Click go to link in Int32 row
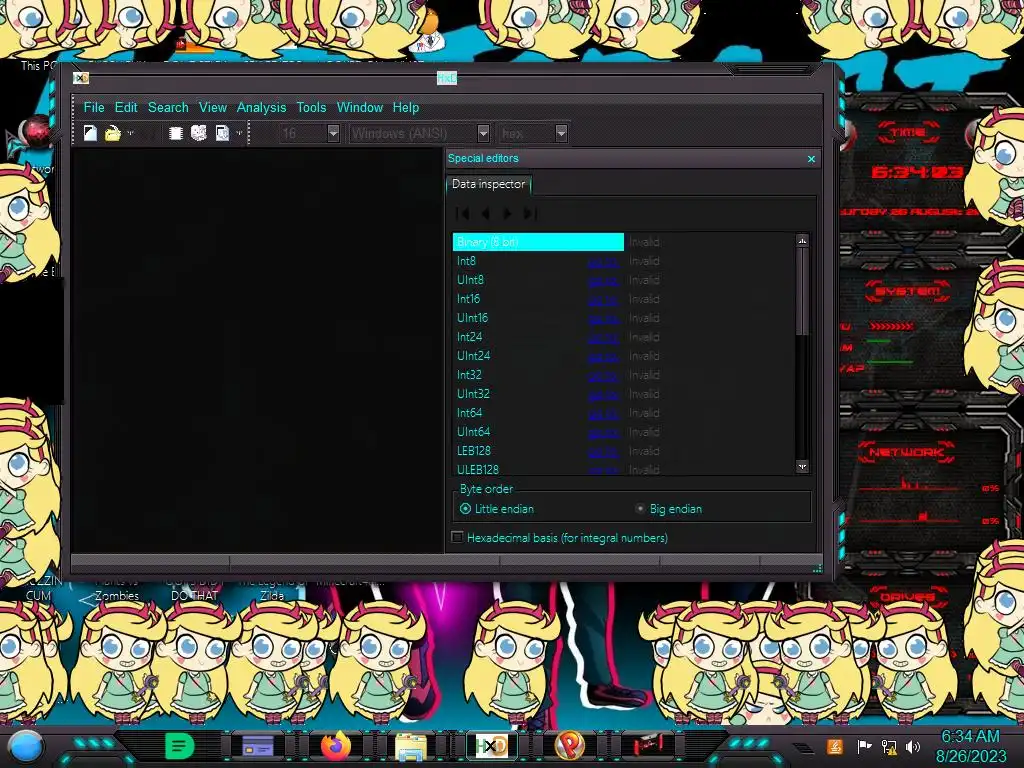Screen dimensions: 1024x768 coord(603,376)
